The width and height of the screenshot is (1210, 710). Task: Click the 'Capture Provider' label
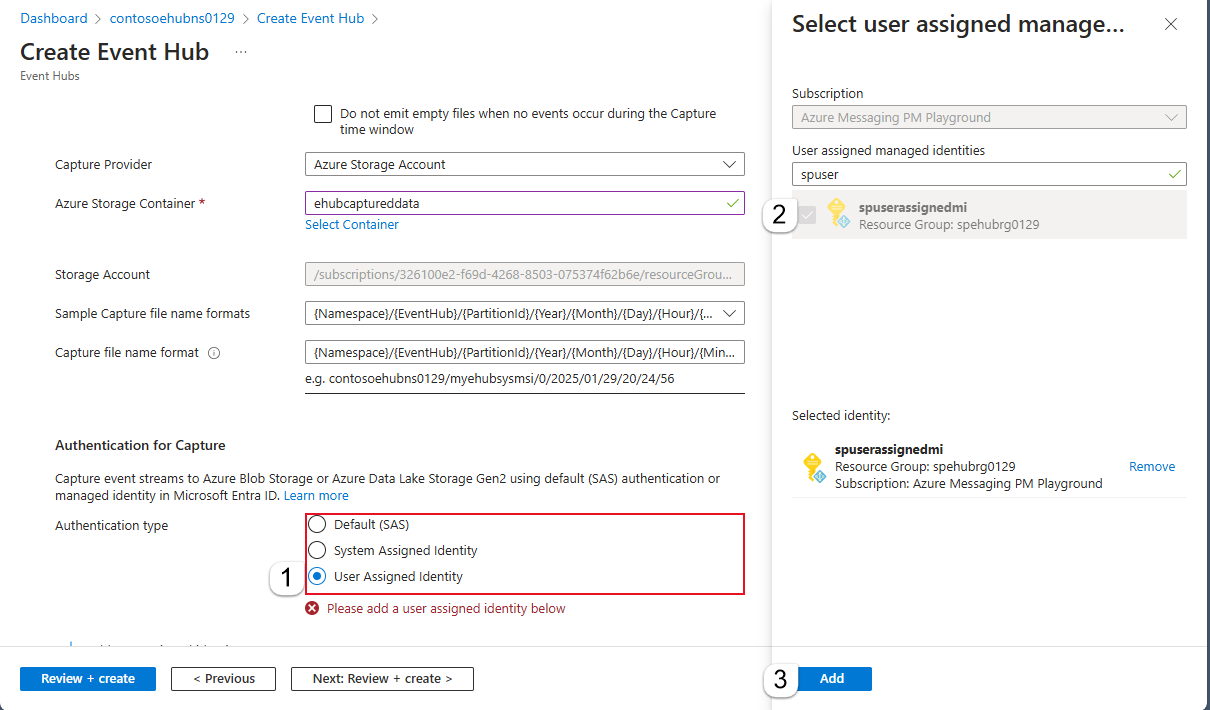click(x=104, y=164)
